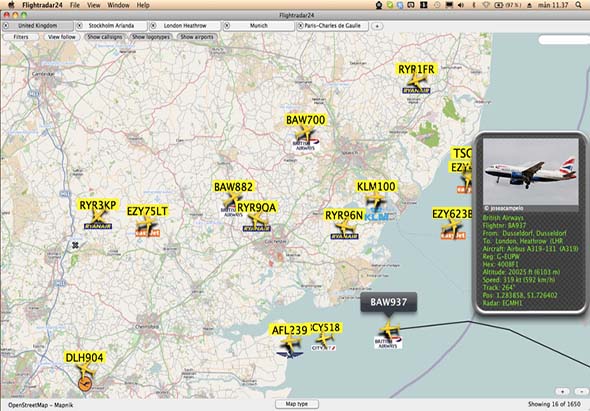Click the yellow DLH904 callsign label

[84, 358]
